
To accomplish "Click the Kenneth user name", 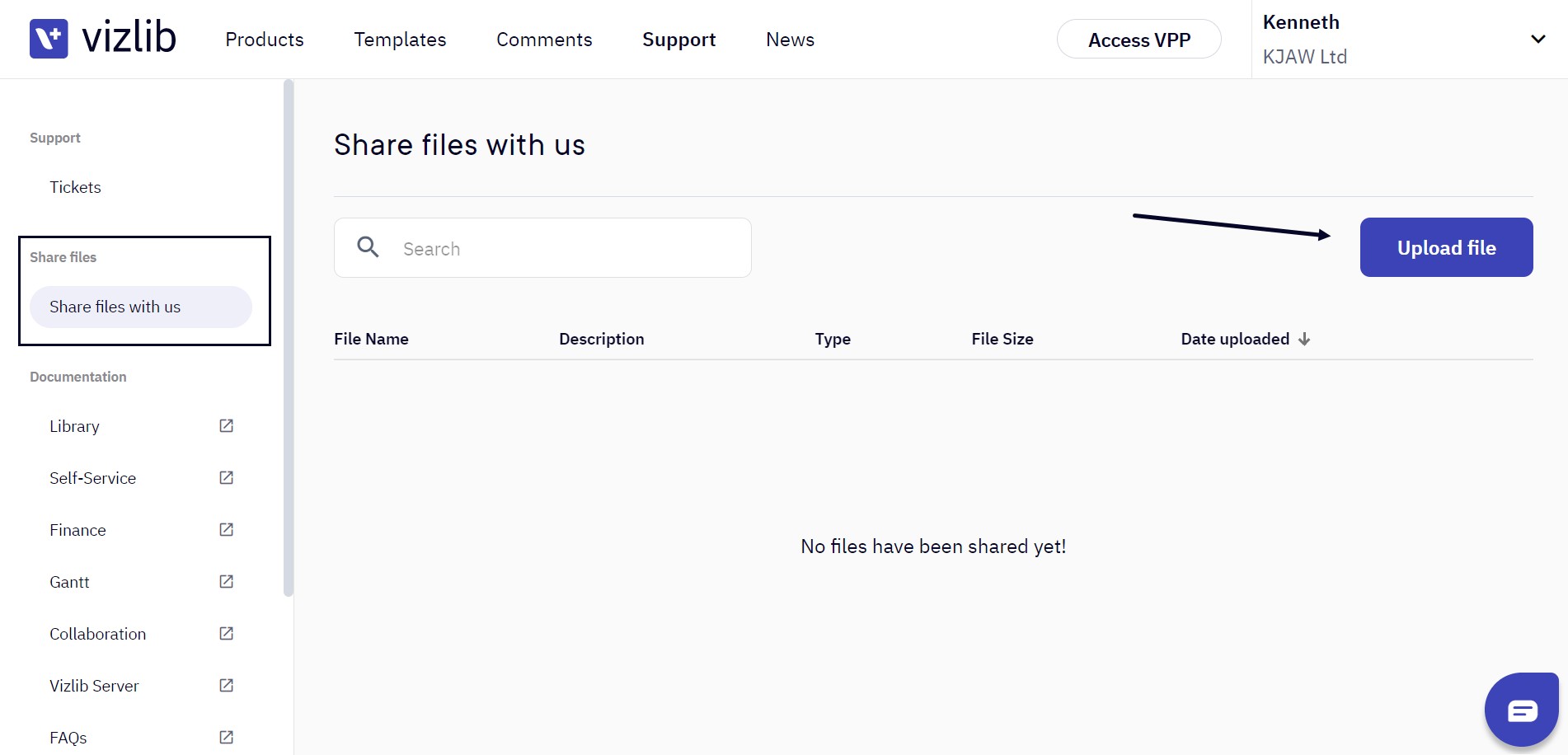I will [x=1301, y=22].
